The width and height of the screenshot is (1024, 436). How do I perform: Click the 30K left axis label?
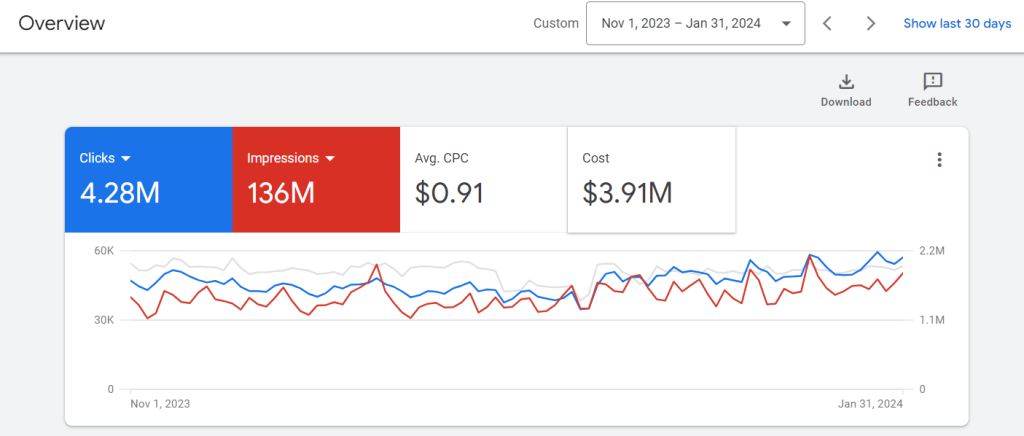[104, 320]
